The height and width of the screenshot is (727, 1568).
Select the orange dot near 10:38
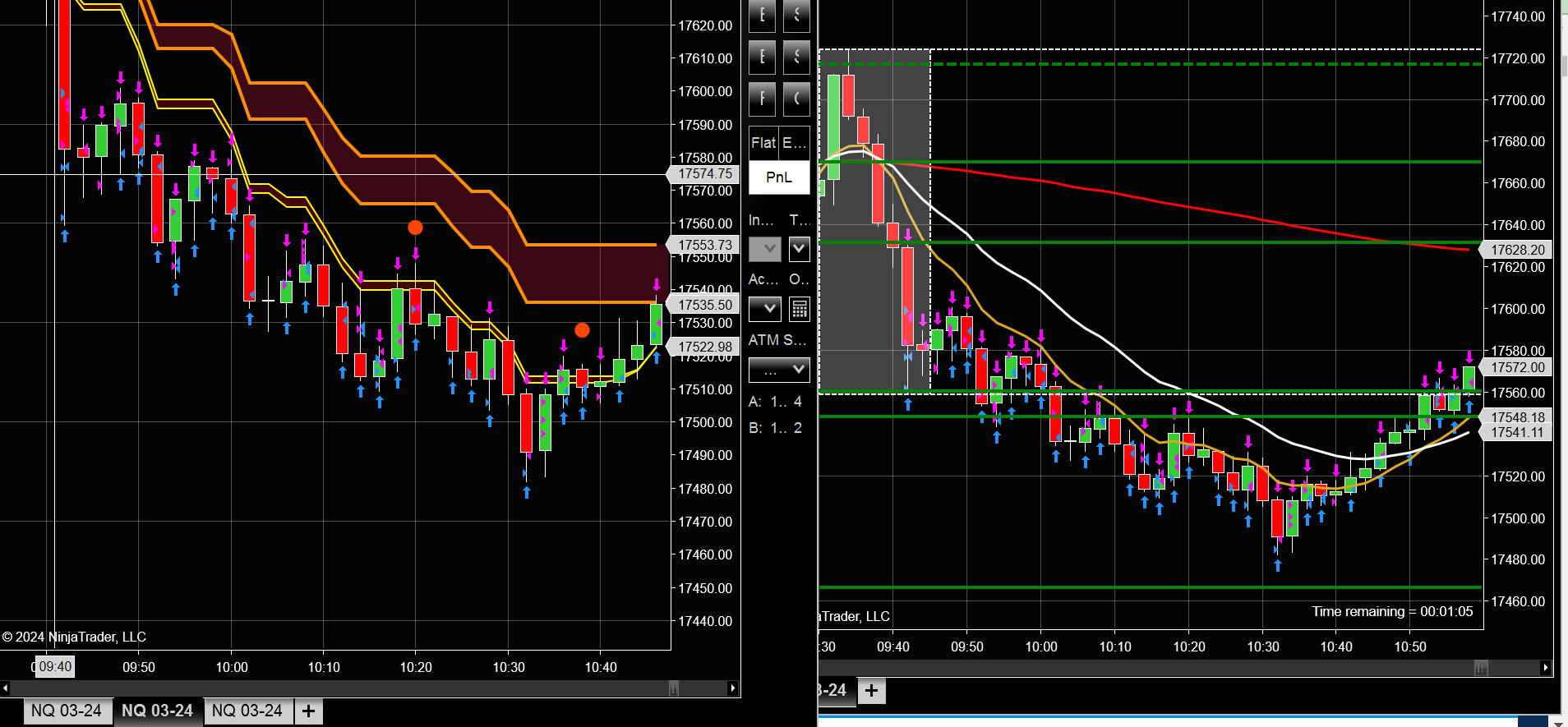tap(582, 330)
